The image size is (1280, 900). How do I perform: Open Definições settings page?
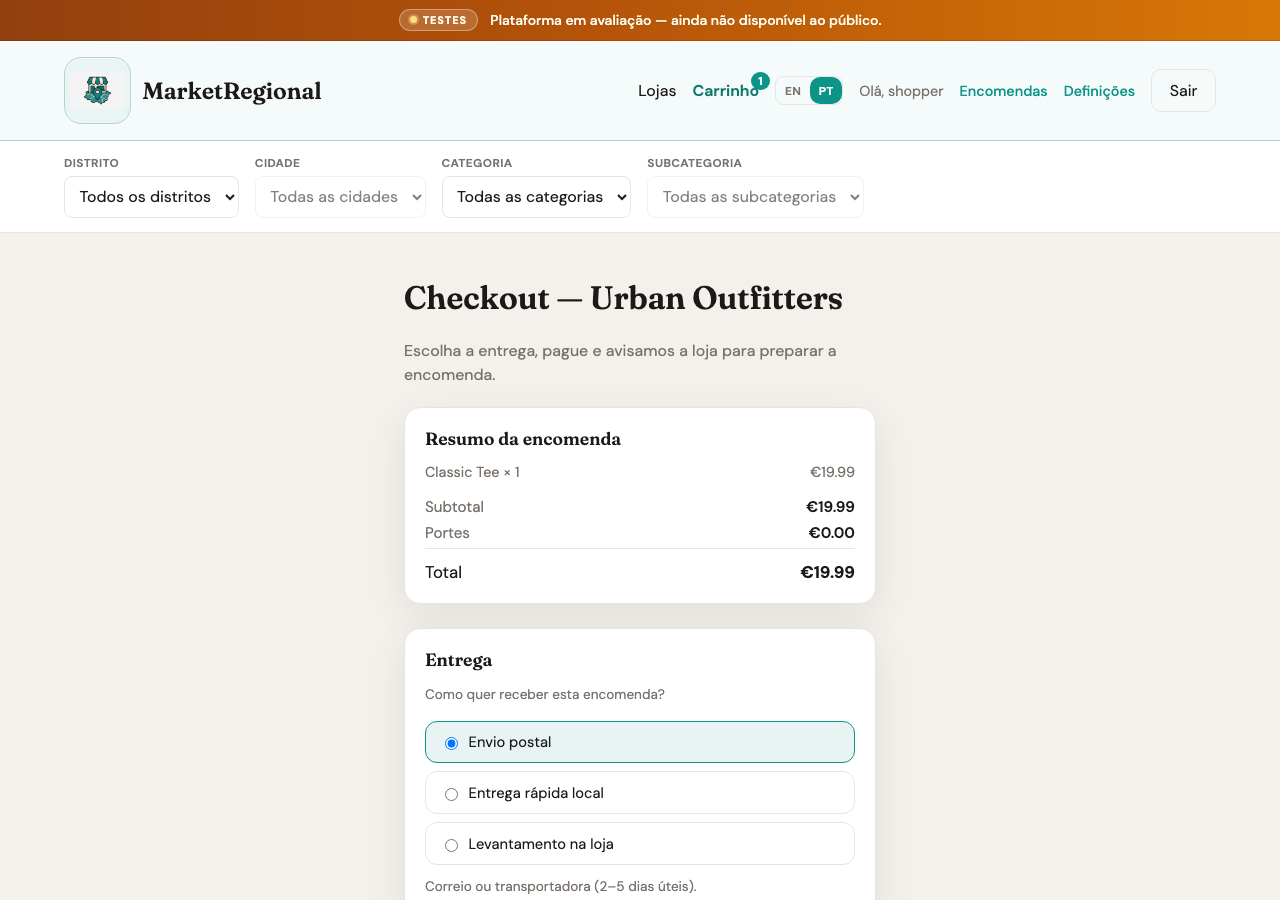1099,91
